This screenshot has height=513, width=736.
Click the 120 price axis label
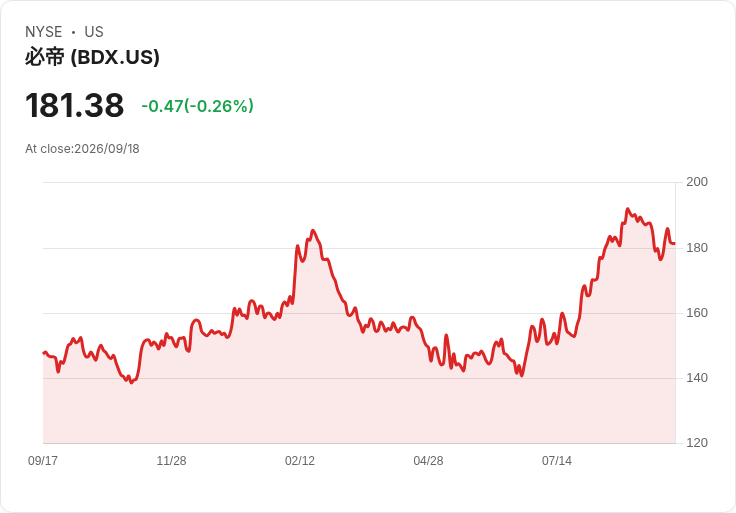[697, 443]
